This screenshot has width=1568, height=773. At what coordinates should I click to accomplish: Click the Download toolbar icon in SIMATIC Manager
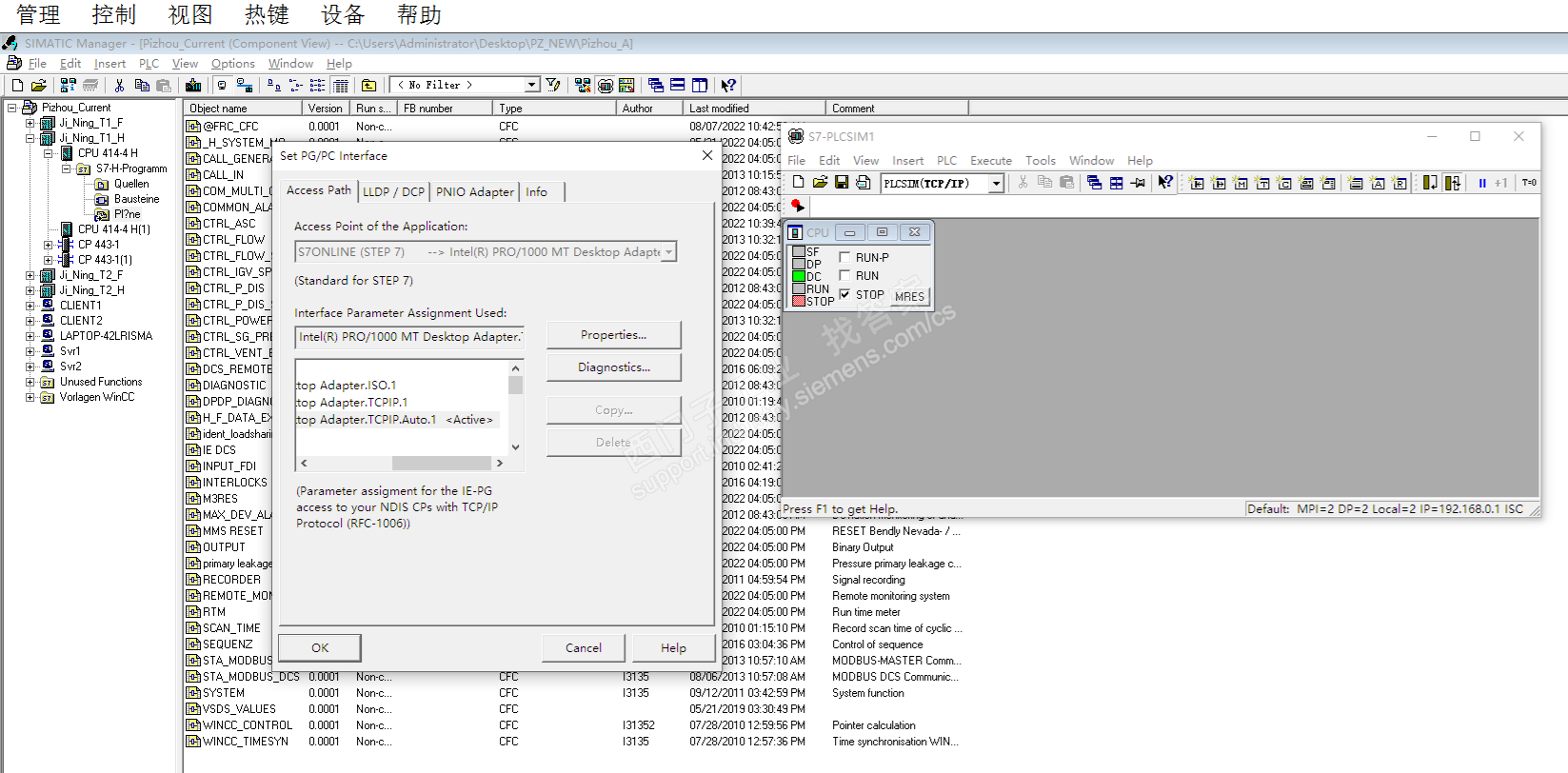point(193,86)
